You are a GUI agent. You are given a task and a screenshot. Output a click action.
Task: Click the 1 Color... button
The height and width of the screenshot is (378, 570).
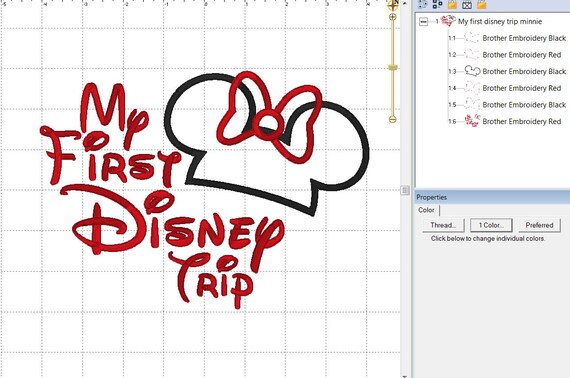pyautogui.click(x=491, y=225)
